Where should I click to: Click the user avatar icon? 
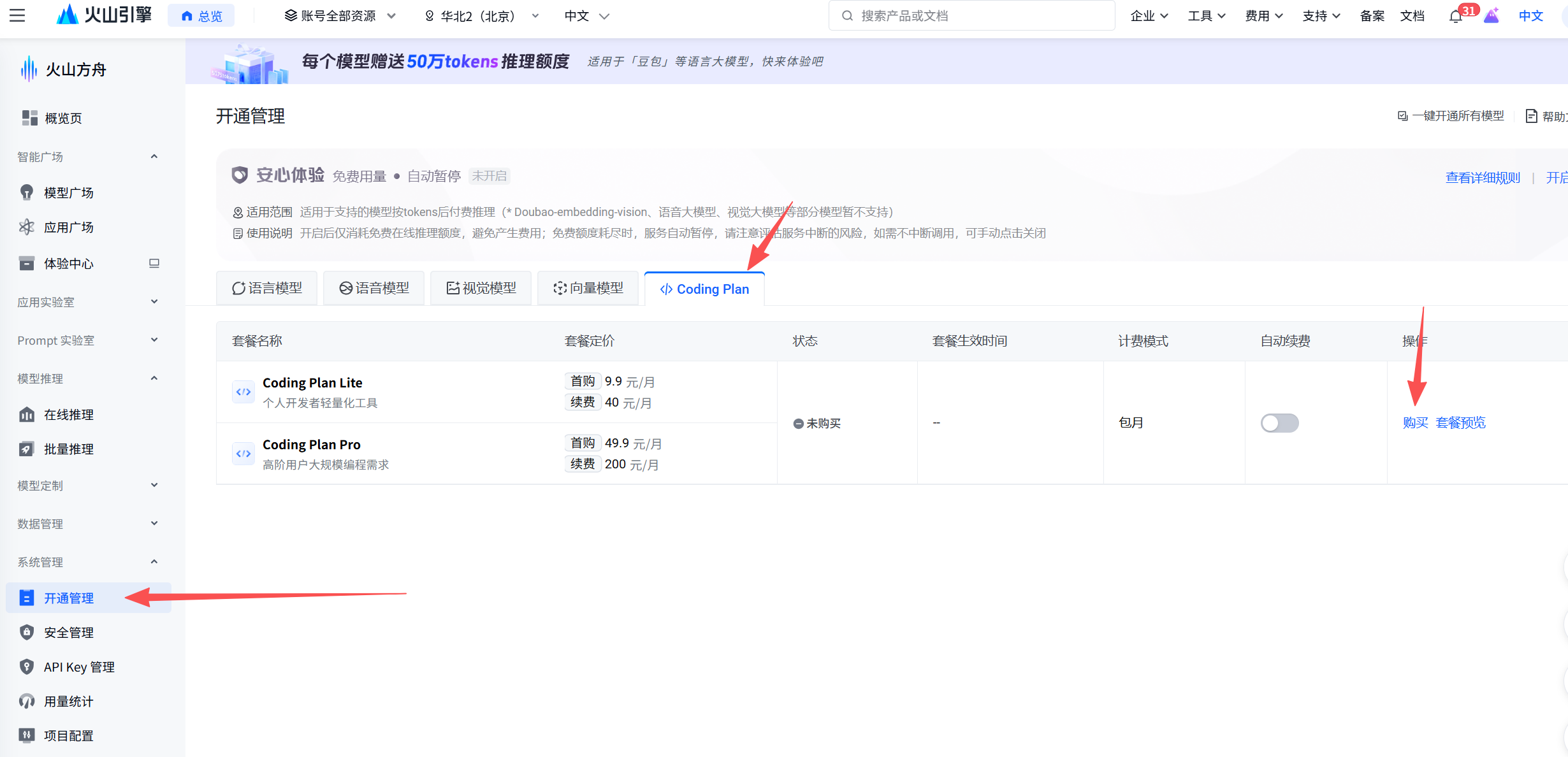coord(1491,16)
